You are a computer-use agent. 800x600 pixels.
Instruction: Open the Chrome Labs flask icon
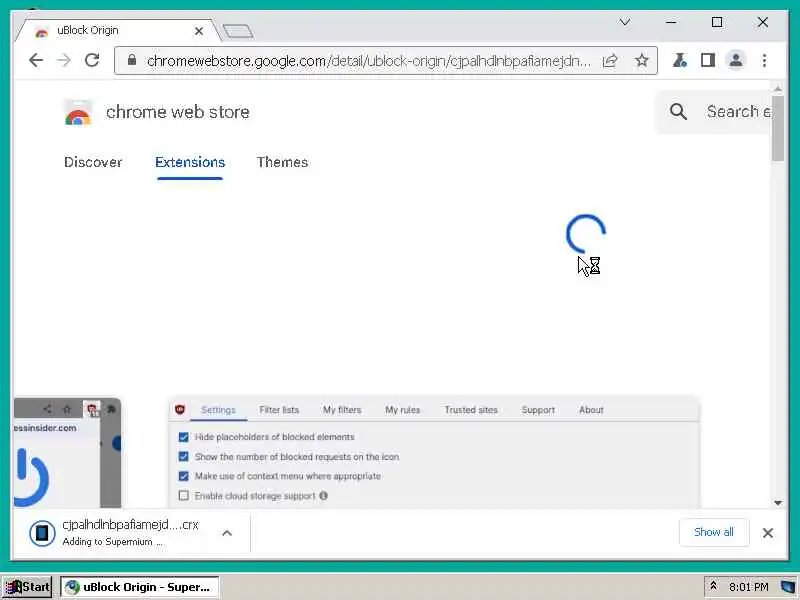point(679,61)
